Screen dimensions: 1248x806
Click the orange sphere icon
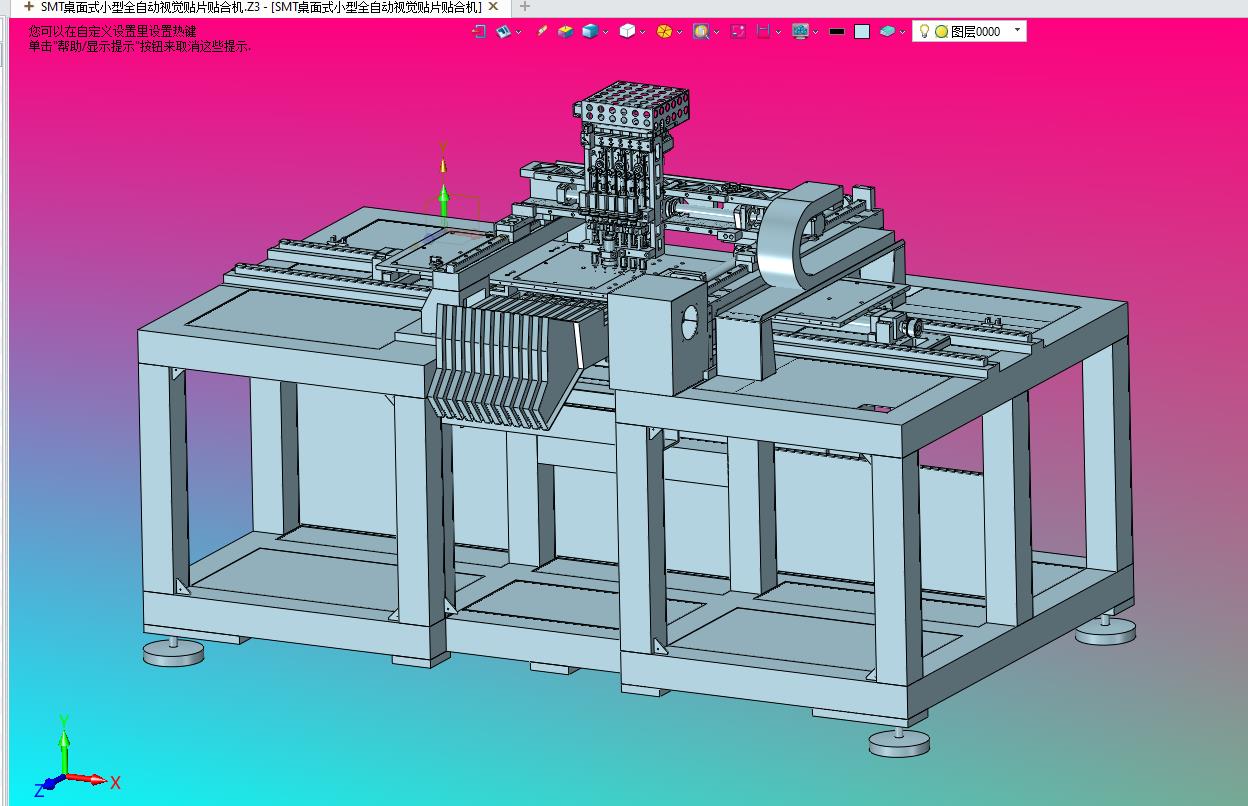pos(664,32)
